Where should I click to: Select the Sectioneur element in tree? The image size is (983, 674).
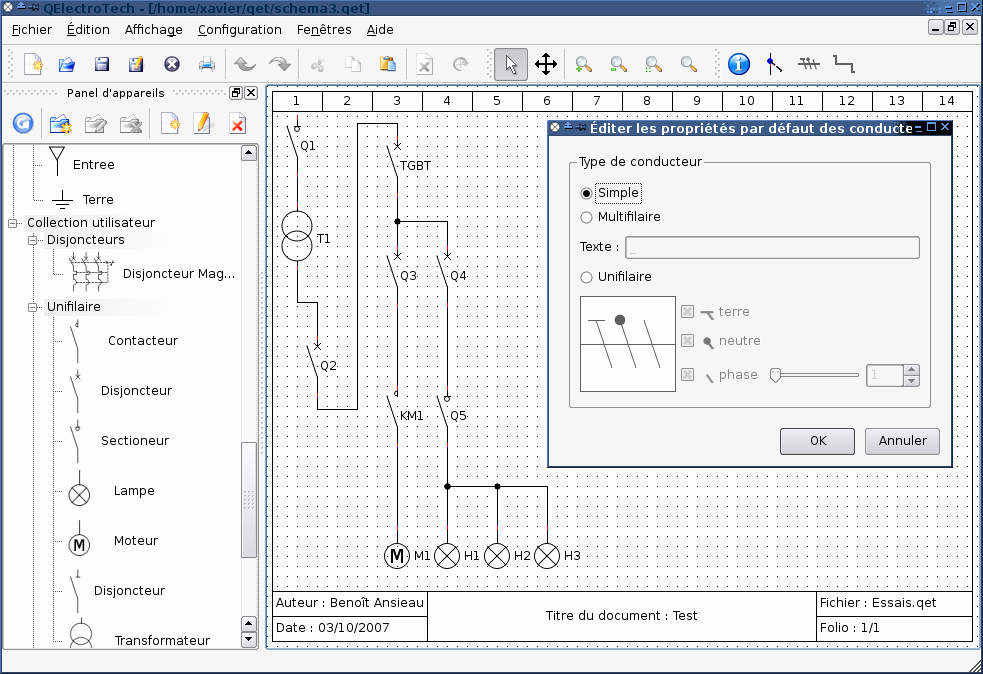click(135, 441)
